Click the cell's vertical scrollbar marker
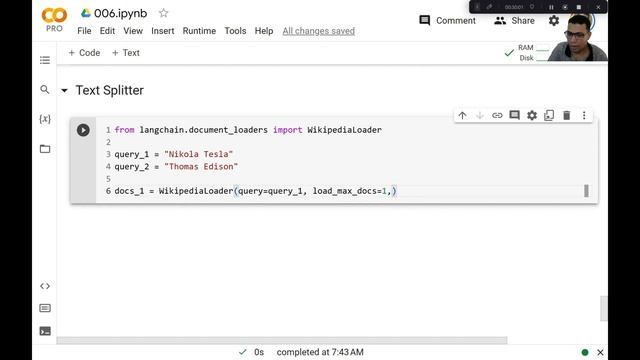640x360 pixels. click(x=586, y=191)
